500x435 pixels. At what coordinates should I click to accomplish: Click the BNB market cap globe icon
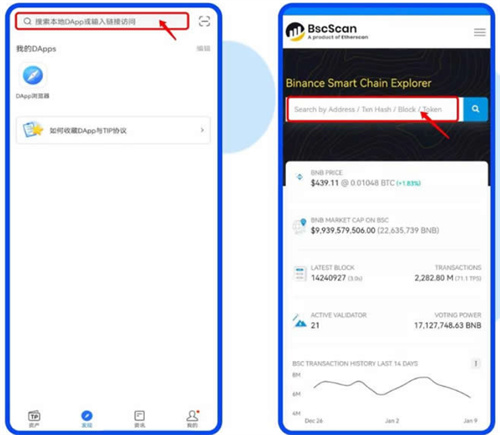pos(299,226)
